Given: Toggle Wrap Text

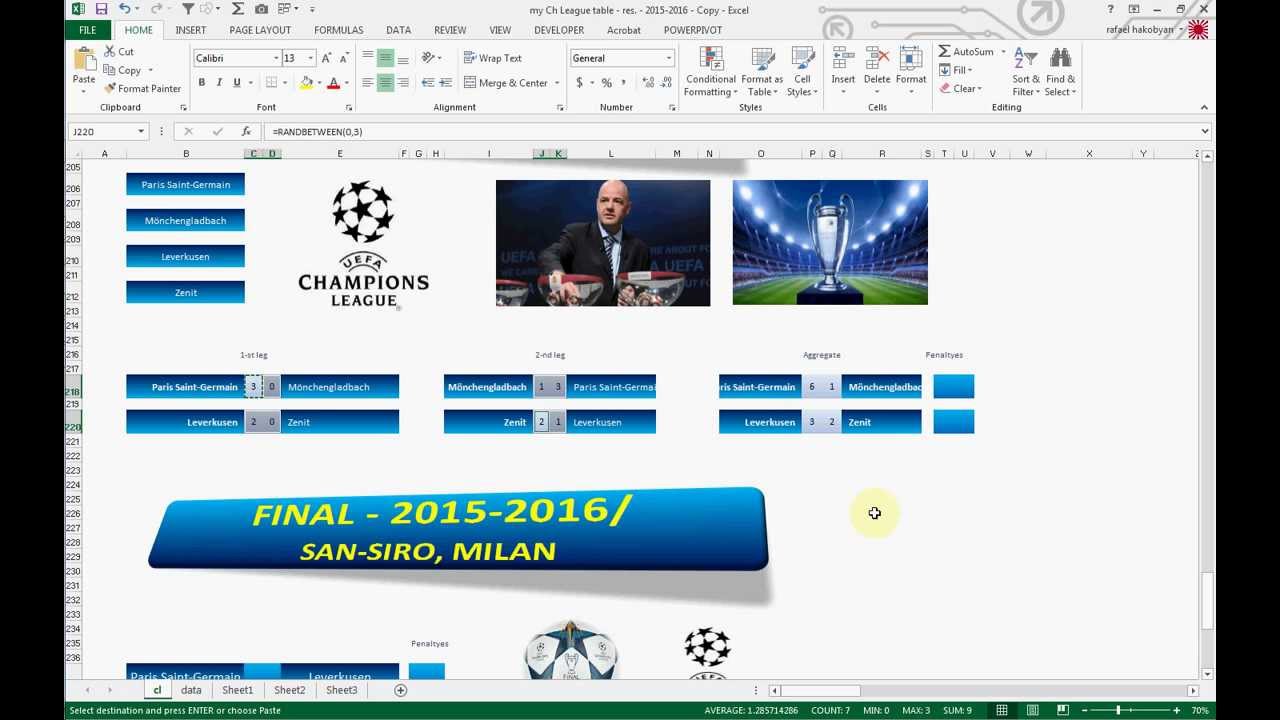Looking at the screenshot, I should tap(493, 58).
